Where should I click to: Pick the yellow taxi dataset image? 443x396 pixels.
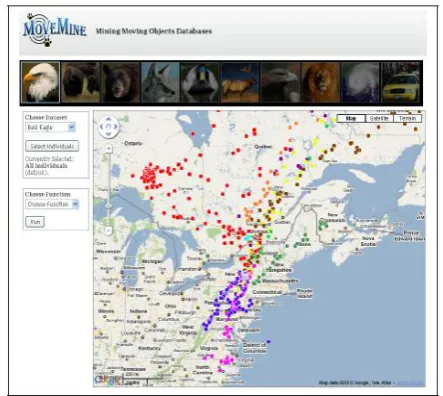pyautogui.click(x=401, y=82)
